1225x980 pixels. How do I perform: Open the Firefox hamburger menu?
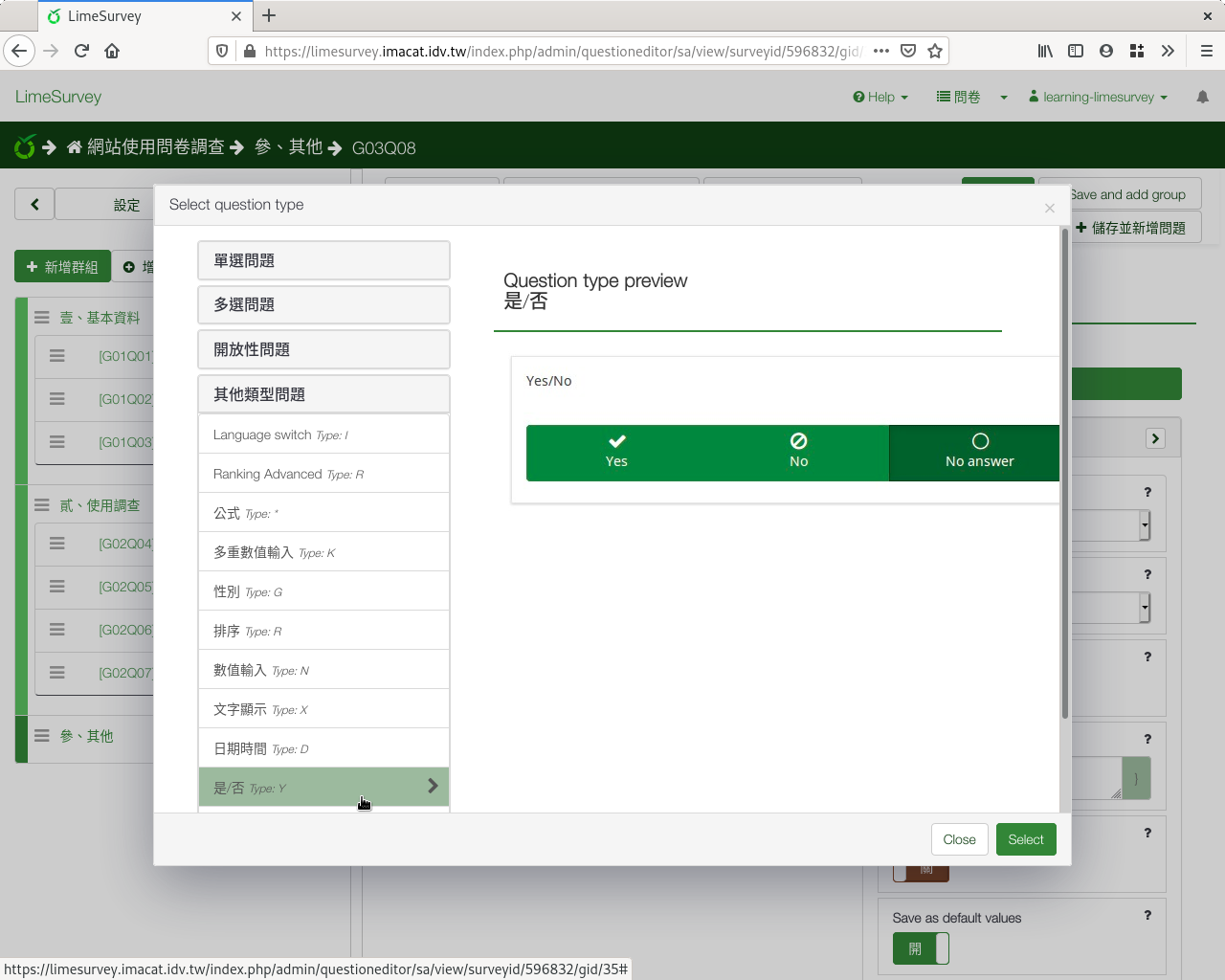tap(1207, 51)
